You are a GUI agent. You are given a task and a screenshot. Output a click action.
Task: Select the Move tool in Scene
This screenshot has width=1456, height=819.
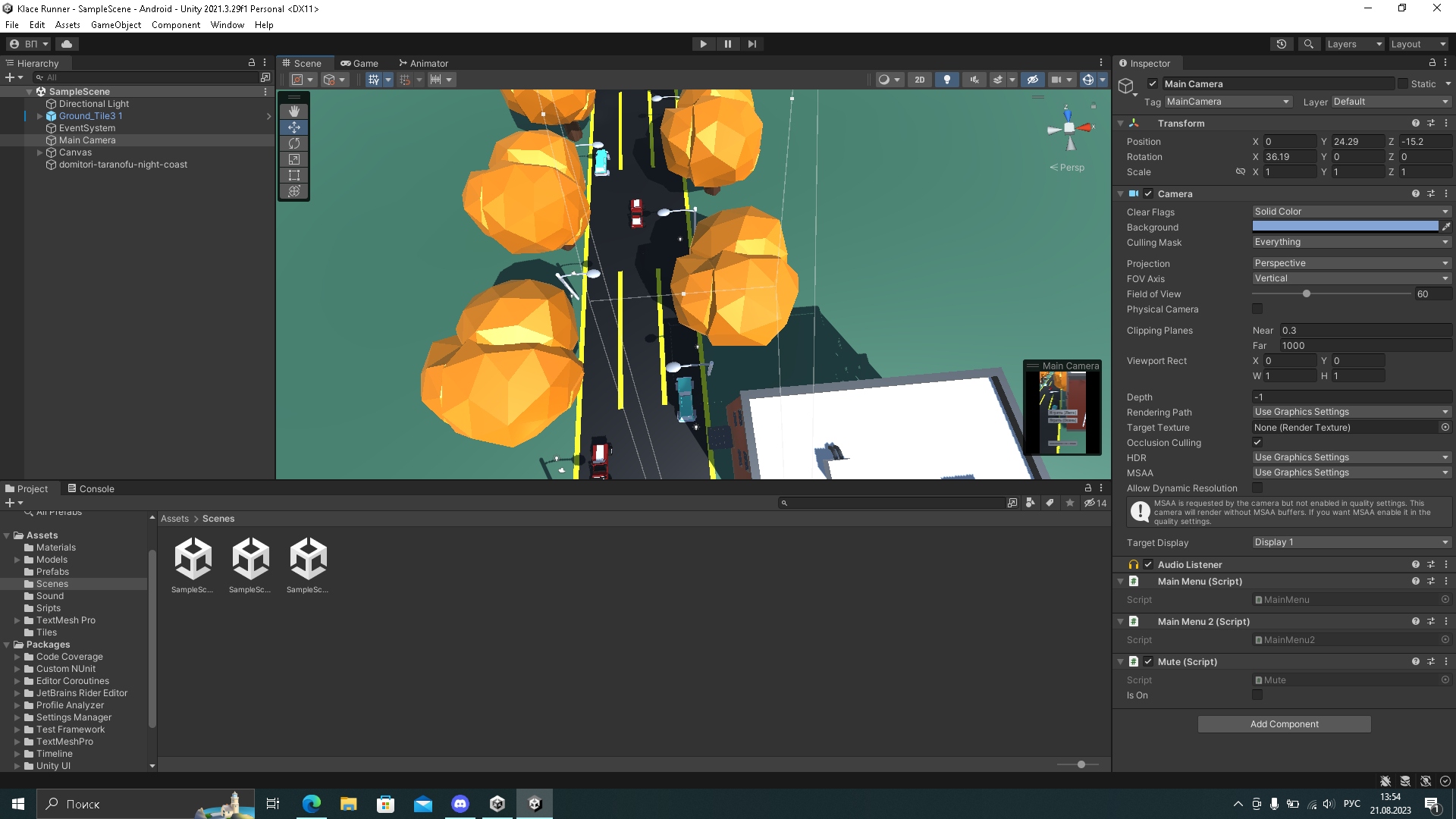tap(294, 127)
